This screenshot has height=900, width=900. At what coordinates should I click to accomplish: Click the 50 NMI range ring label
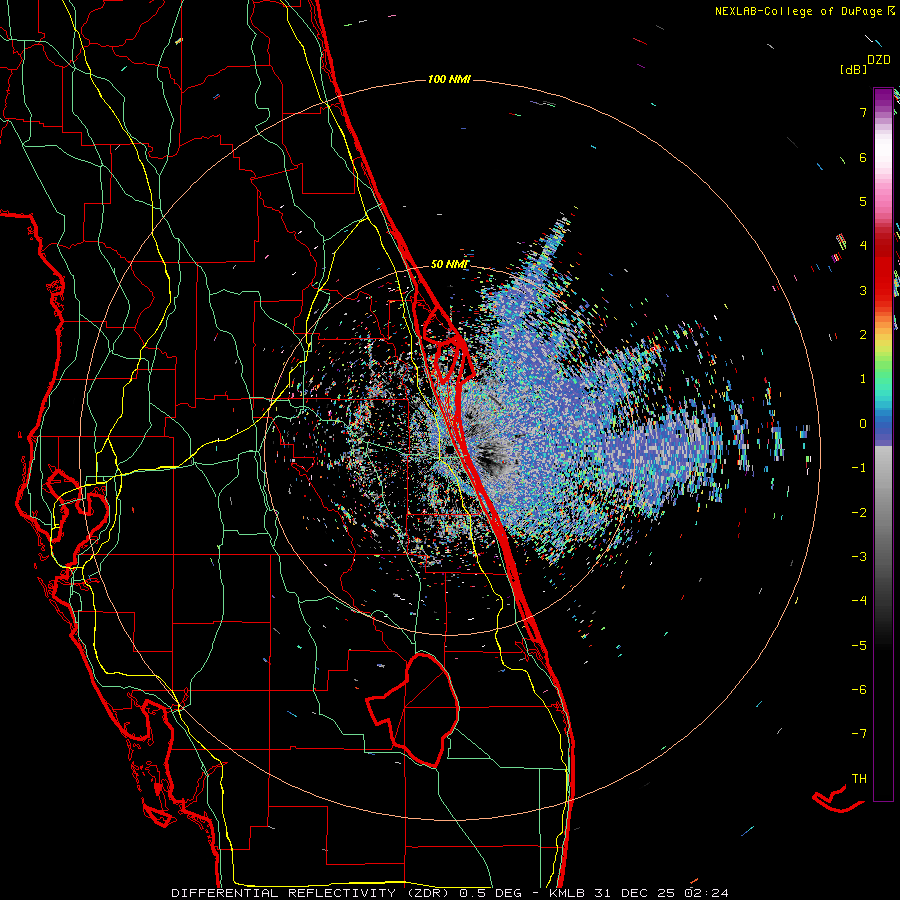click(449, 265)
